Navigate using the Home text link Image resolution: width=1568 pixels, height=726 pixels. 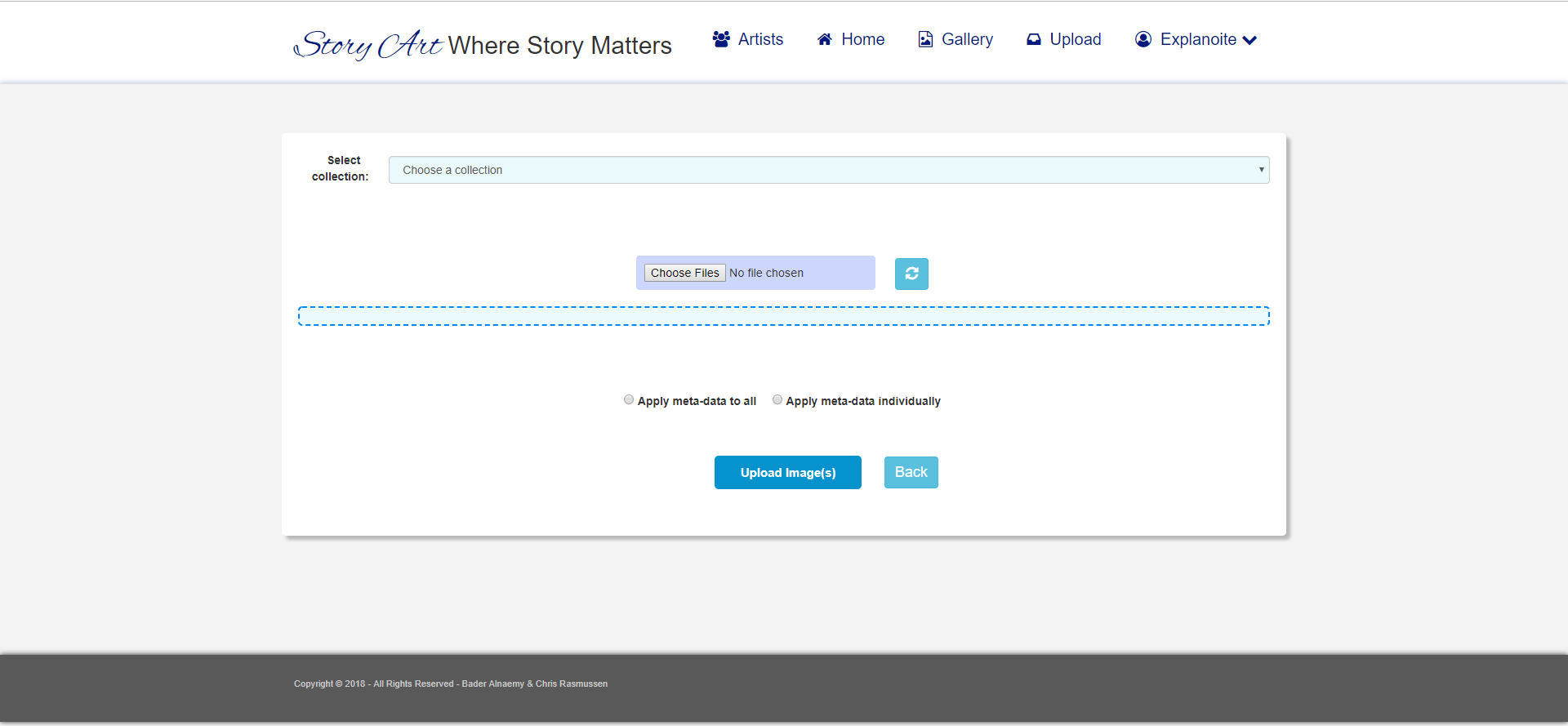pos(862,39)
